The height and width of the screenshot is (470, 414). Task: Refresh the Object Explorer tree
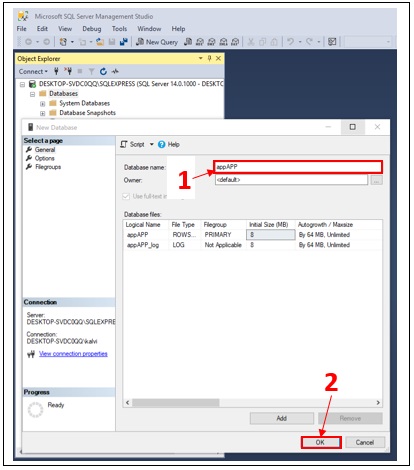[103, 71]
